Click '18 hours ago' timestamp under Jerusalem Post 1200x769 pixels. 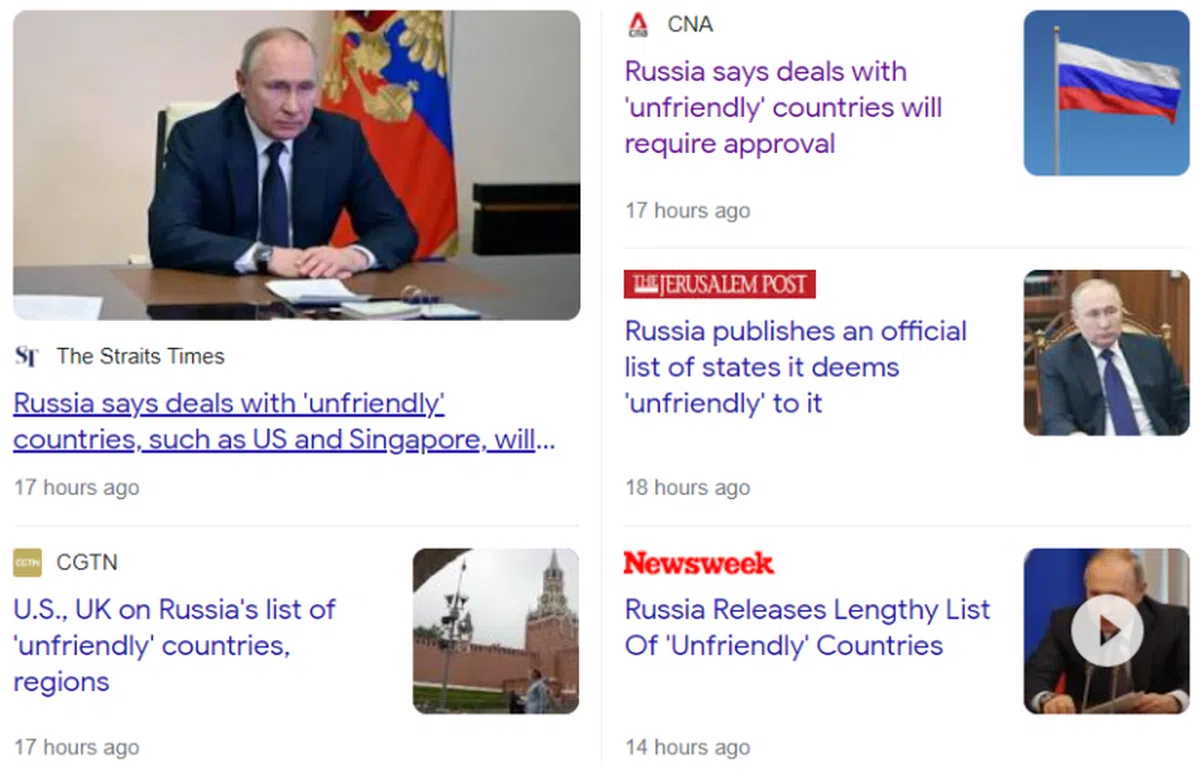point(688,488)
